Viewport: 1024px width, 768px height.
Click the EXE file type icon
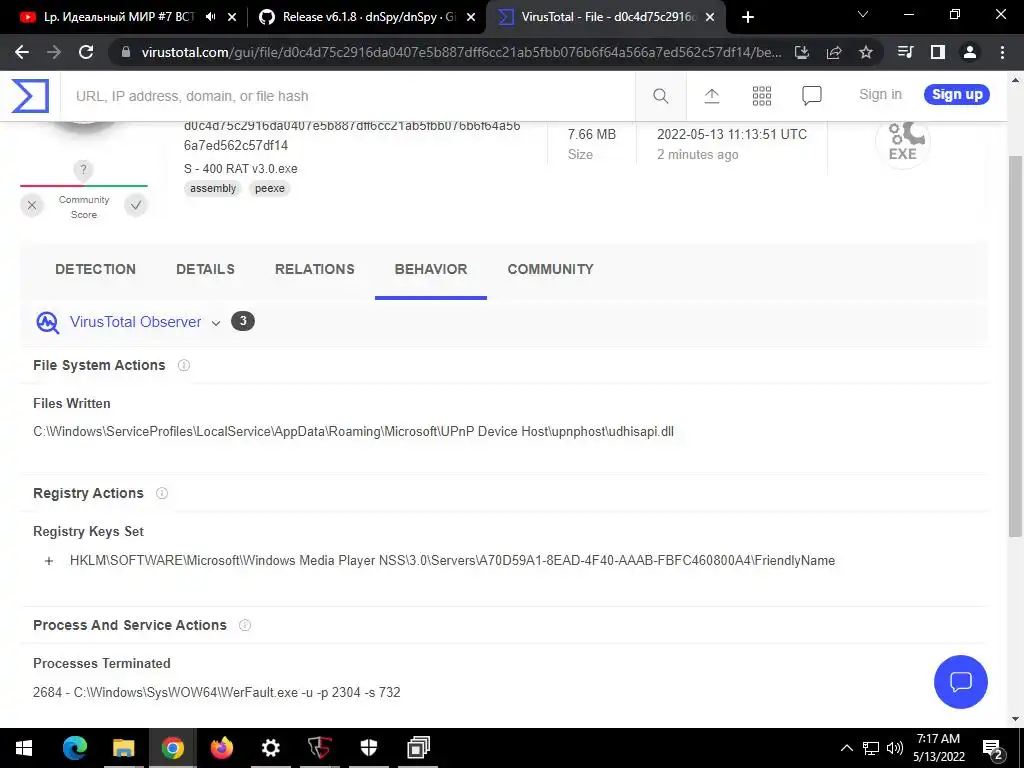(903, 142)
